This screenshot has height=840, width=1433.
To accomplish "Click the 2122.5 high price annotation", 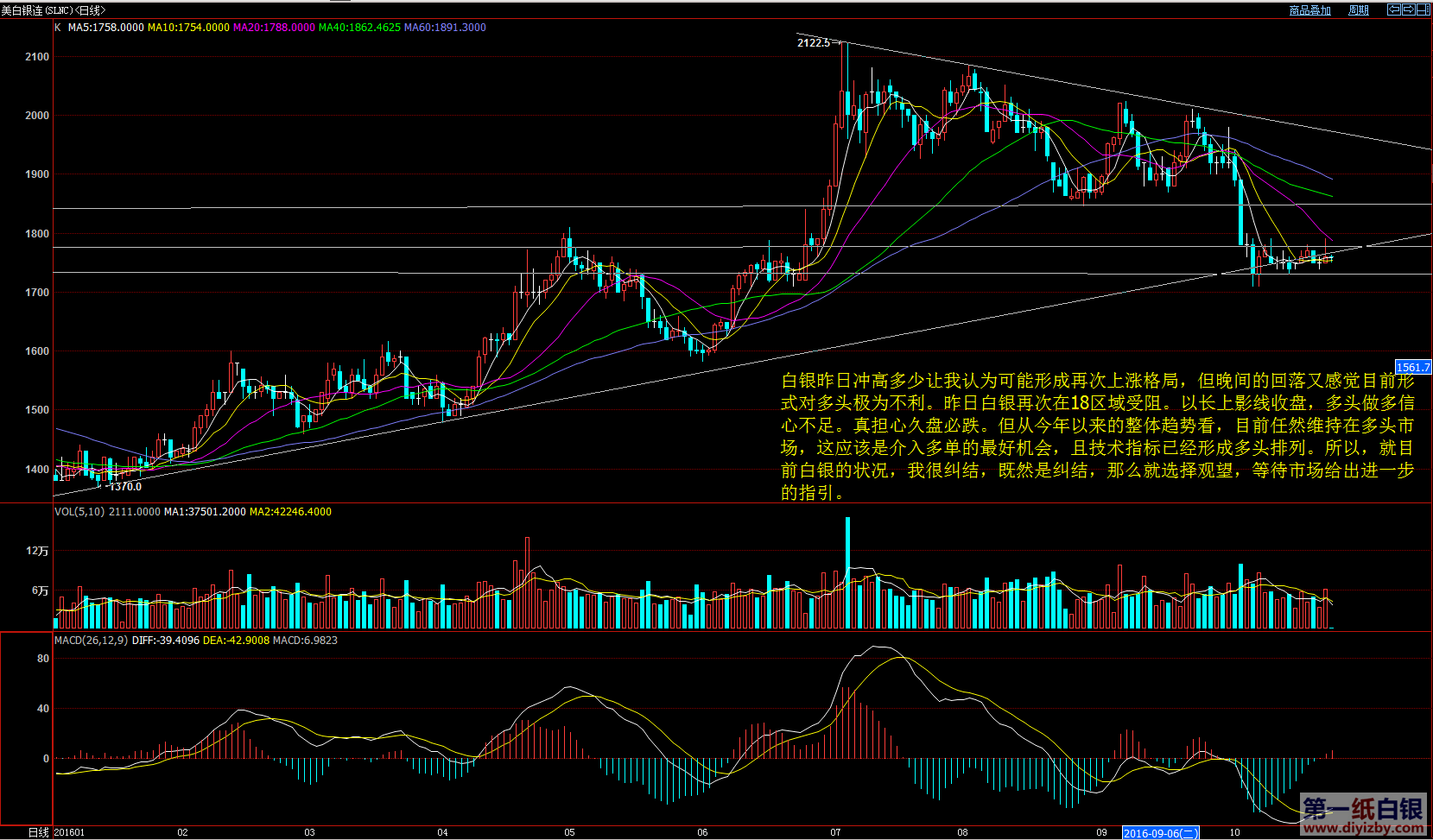I will click(x=813, y=43).
